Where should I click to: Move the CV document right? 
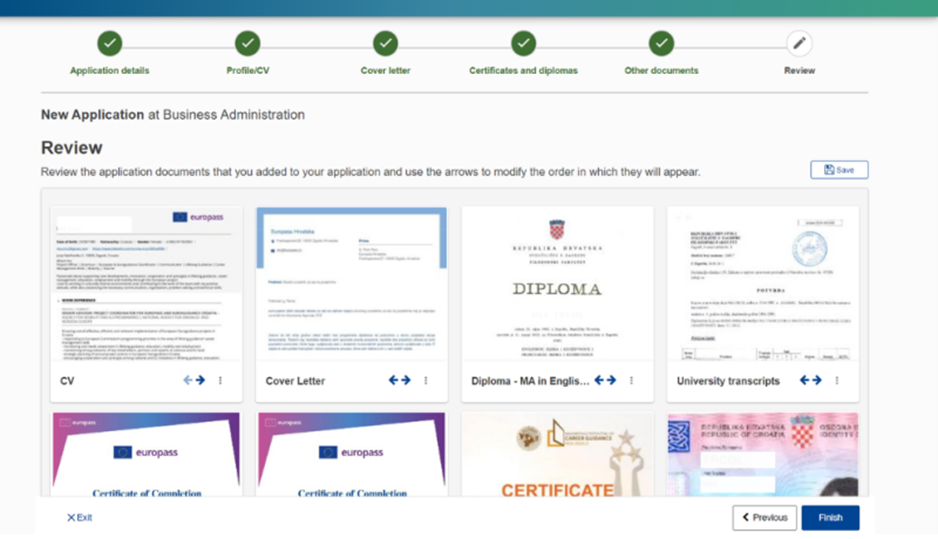tap(200, 380)
